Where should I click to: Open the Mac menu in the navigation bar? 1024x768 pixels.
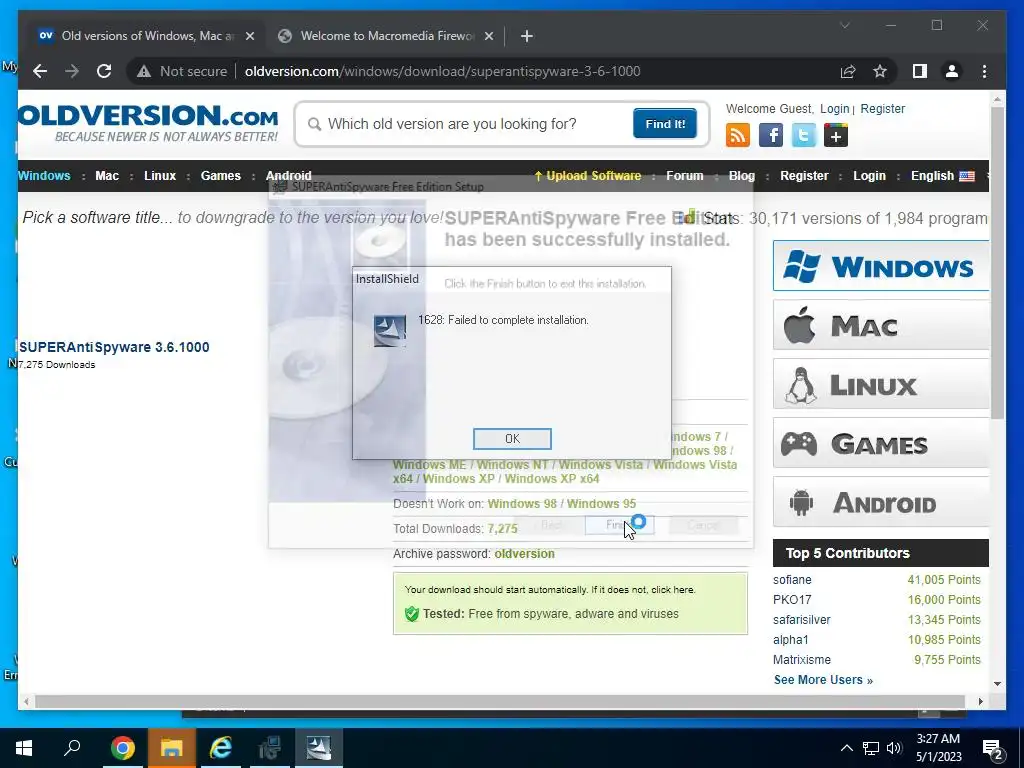pyautogui.click(x=107, y=176)
